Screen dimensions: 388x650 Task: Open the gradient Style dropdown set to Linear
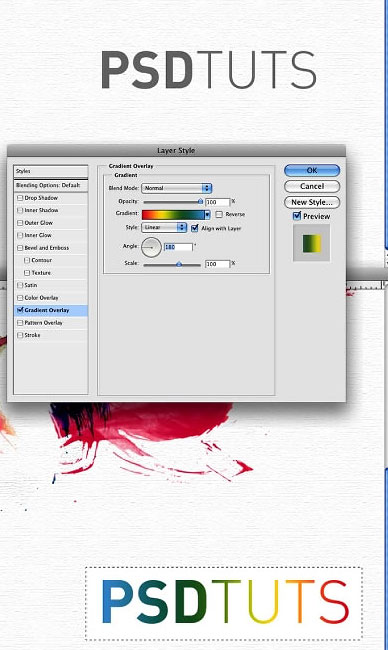click(164, 228)
